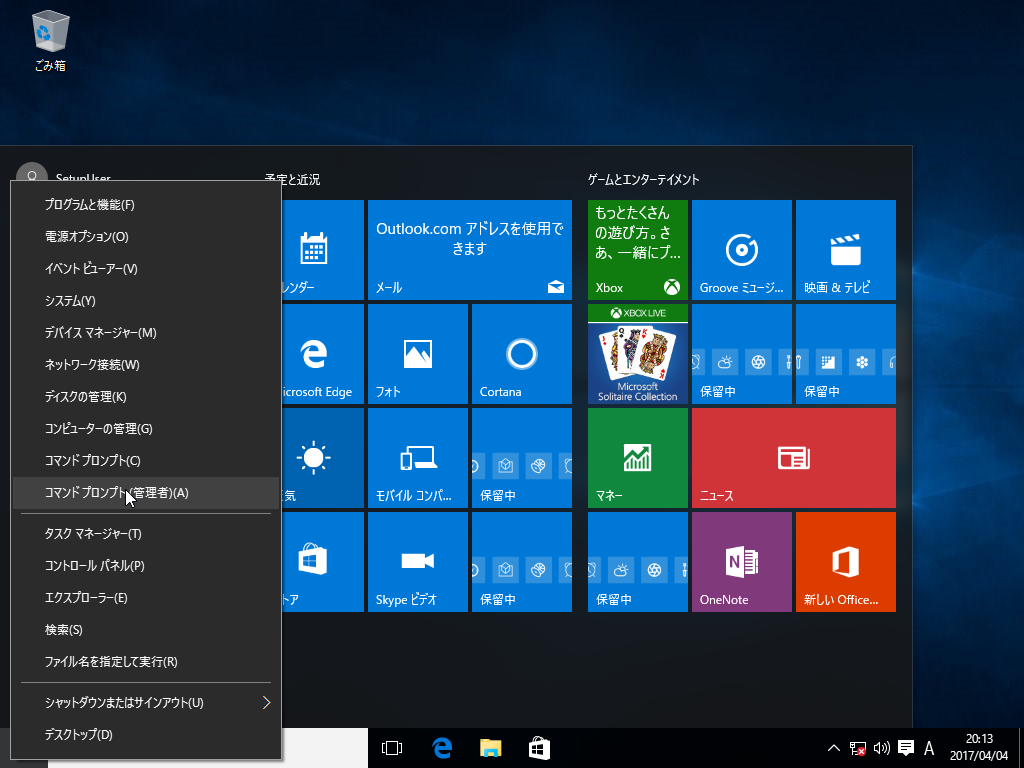The width and height of the screenshot is (1024, 768).
Task: Open File Explorer from the taskbar
Action: (490, 748)
